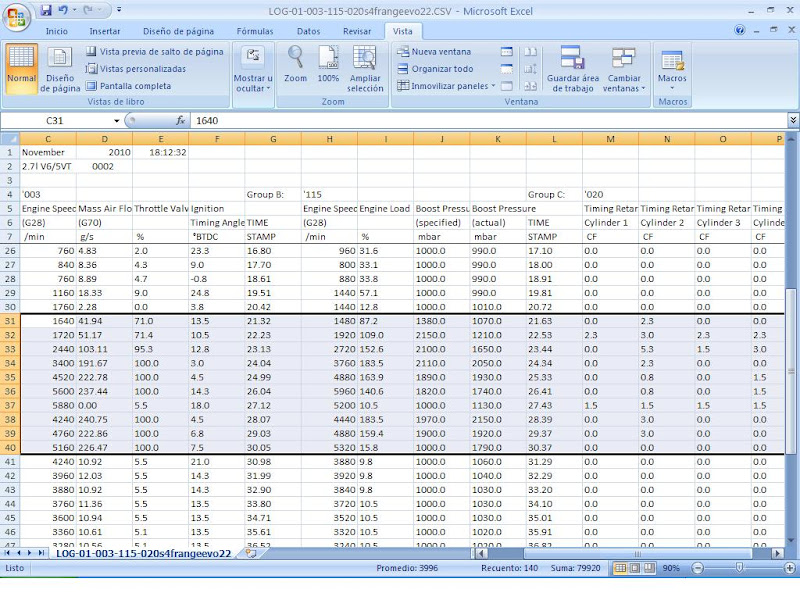Viewport: 800px width, 600px height.
Task: Go to first sheet tab arrow
Action: (x=9, y=553)
